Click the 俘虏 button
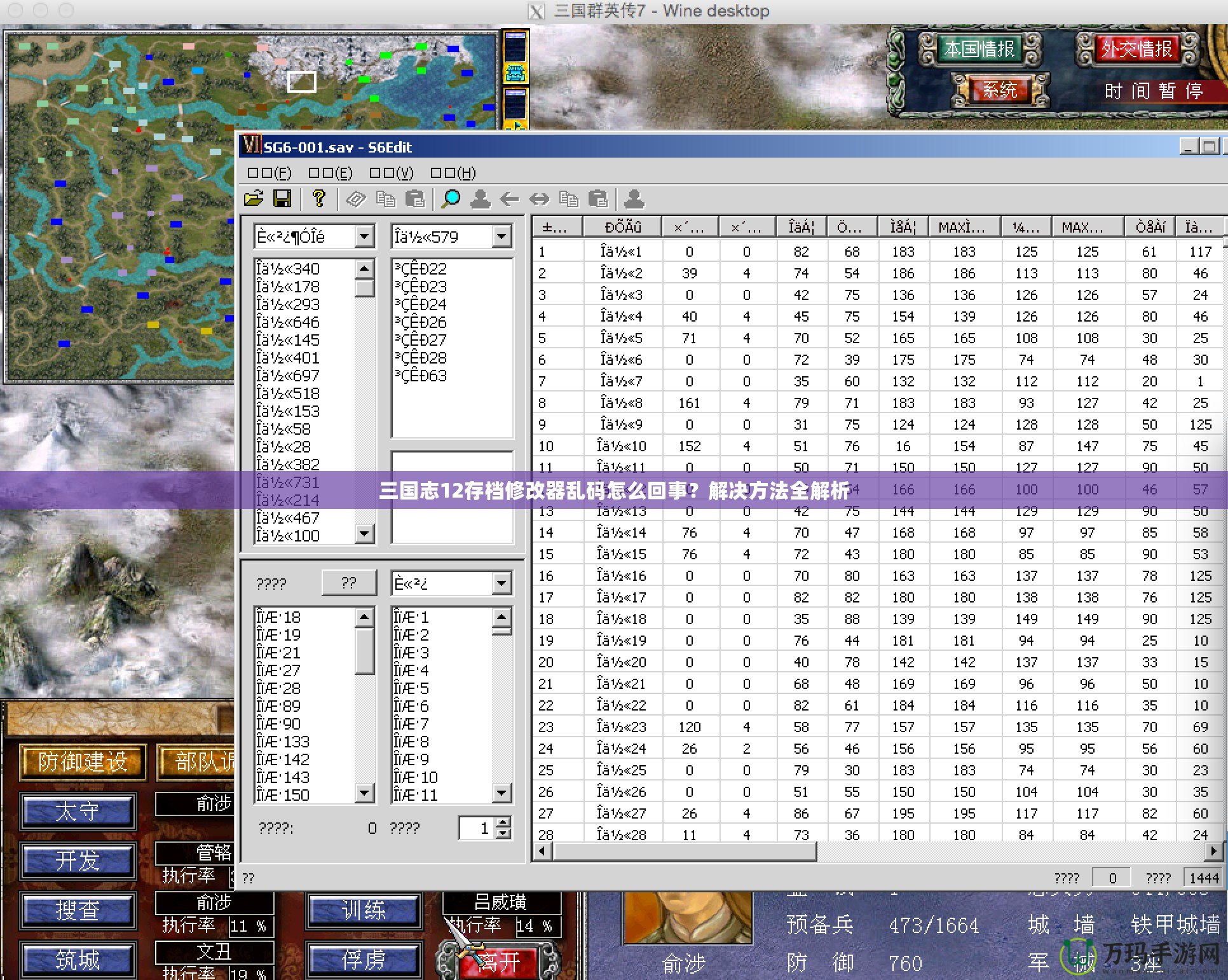Viewport: 1228px width, 980px height. point(364,959)
